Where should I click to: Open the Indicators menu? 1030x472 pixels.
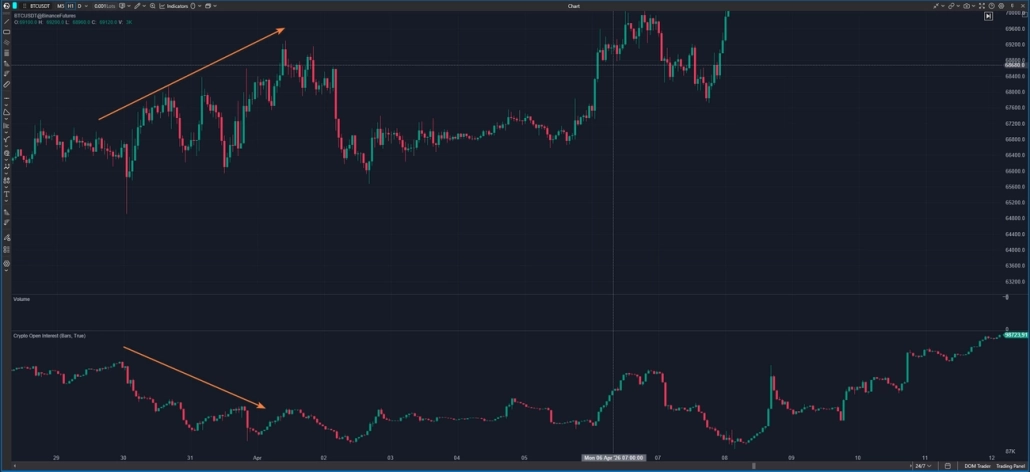click(x=172, y=6)
